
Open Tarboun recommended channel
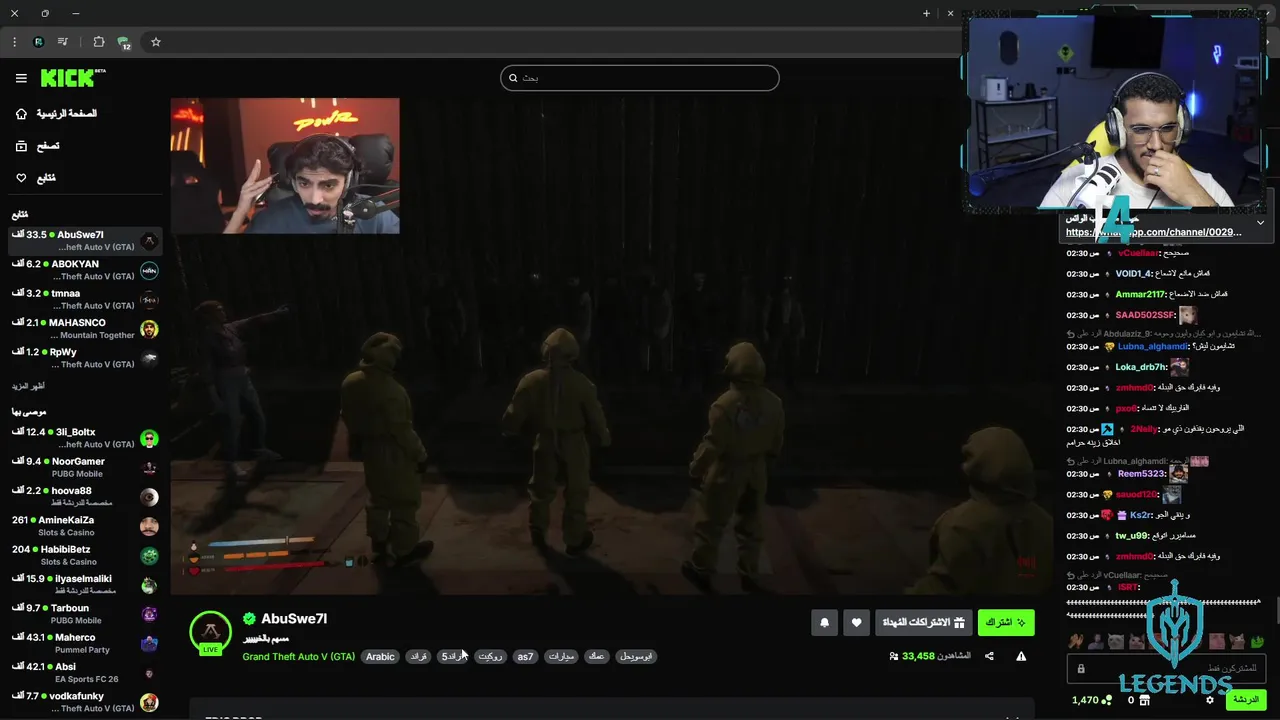84,614
